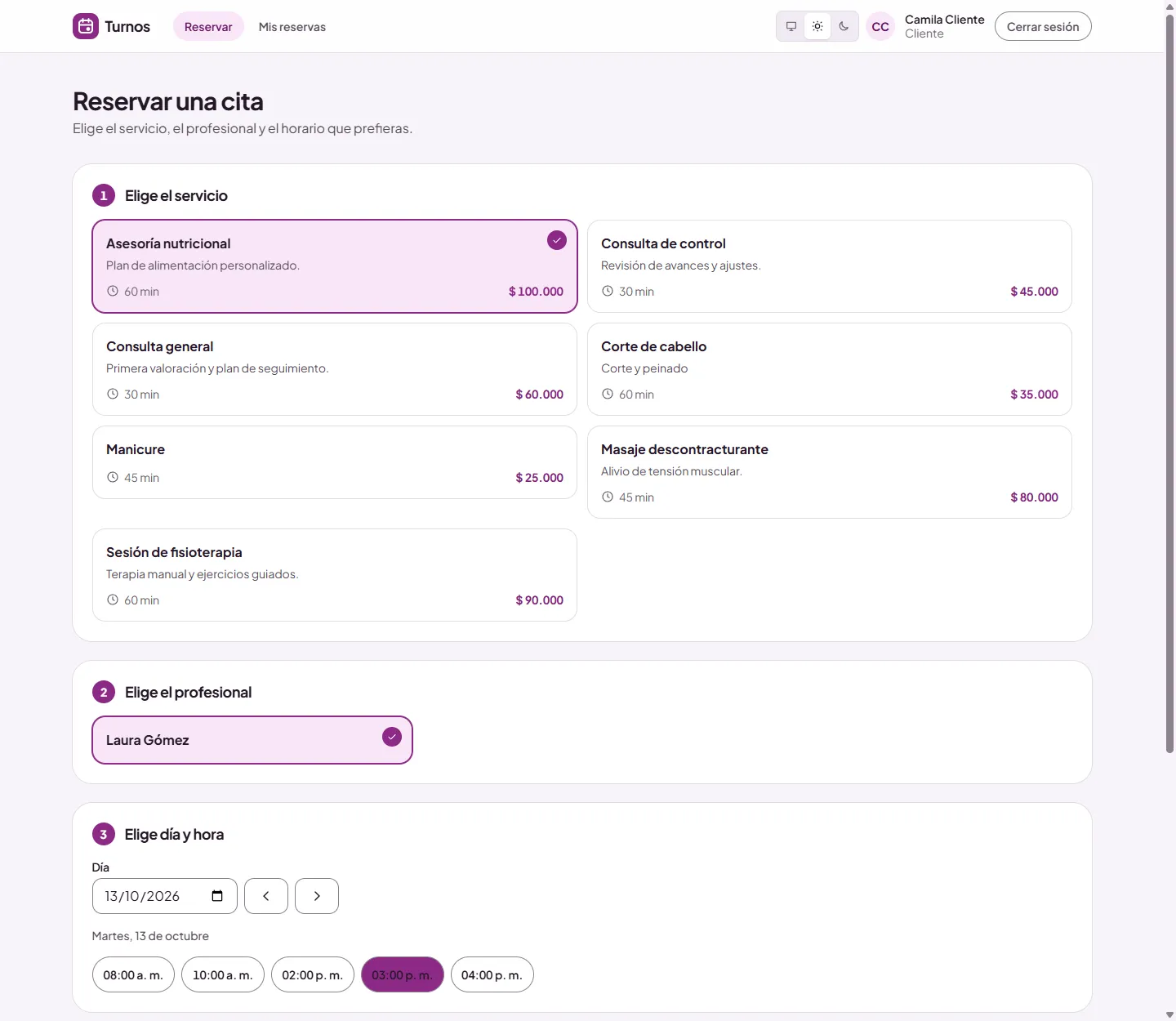The image size is (1176, 1021).
Task: Click the Martes, 13 de octubre label
Action: [150, 936]
